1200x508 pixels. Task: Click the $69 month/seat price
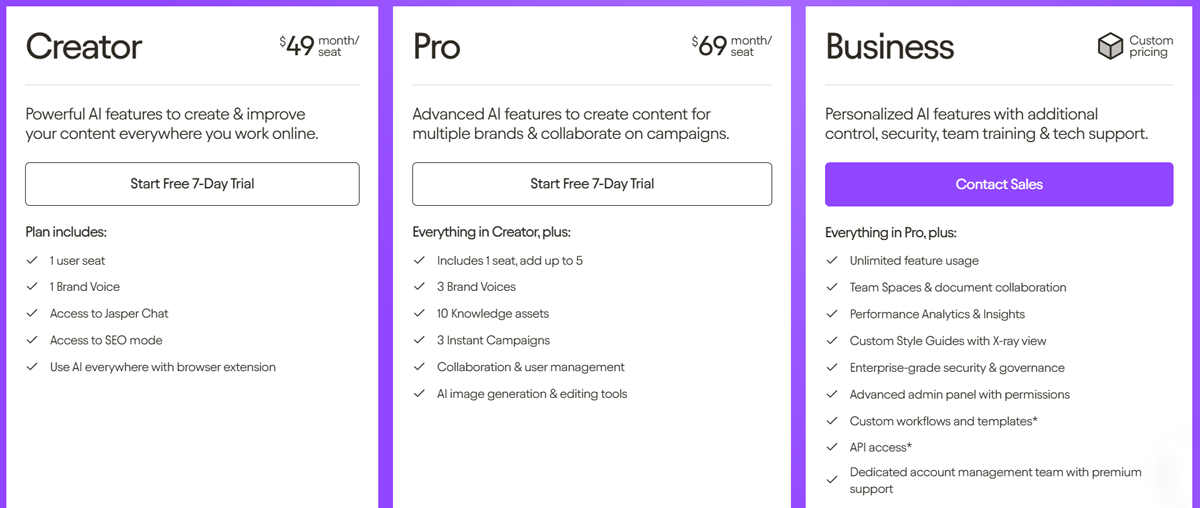click(x=731, y=46)
